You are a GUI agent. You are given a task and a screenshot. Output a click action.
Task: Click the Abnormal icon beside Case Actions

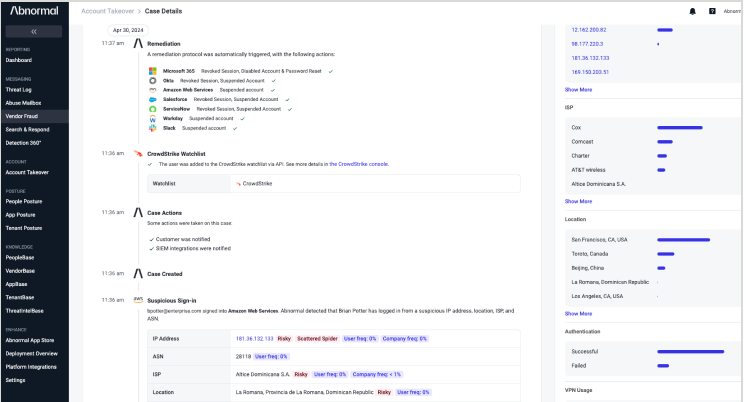tap(138, 213)
